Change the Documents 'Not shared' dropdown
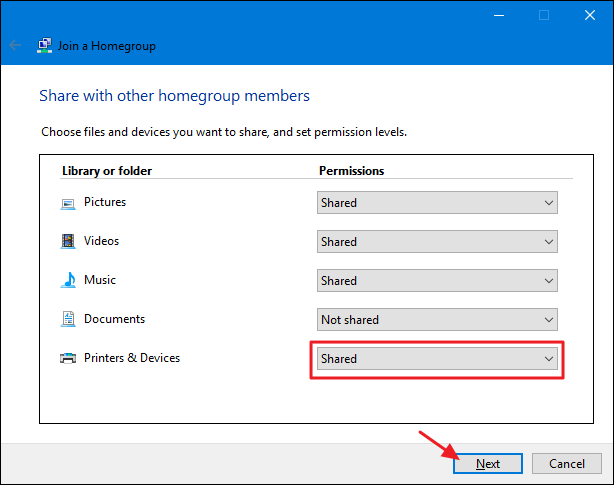The width and height of the screenshot is (614, 485). pyautogui.click(x=437, y=320)
